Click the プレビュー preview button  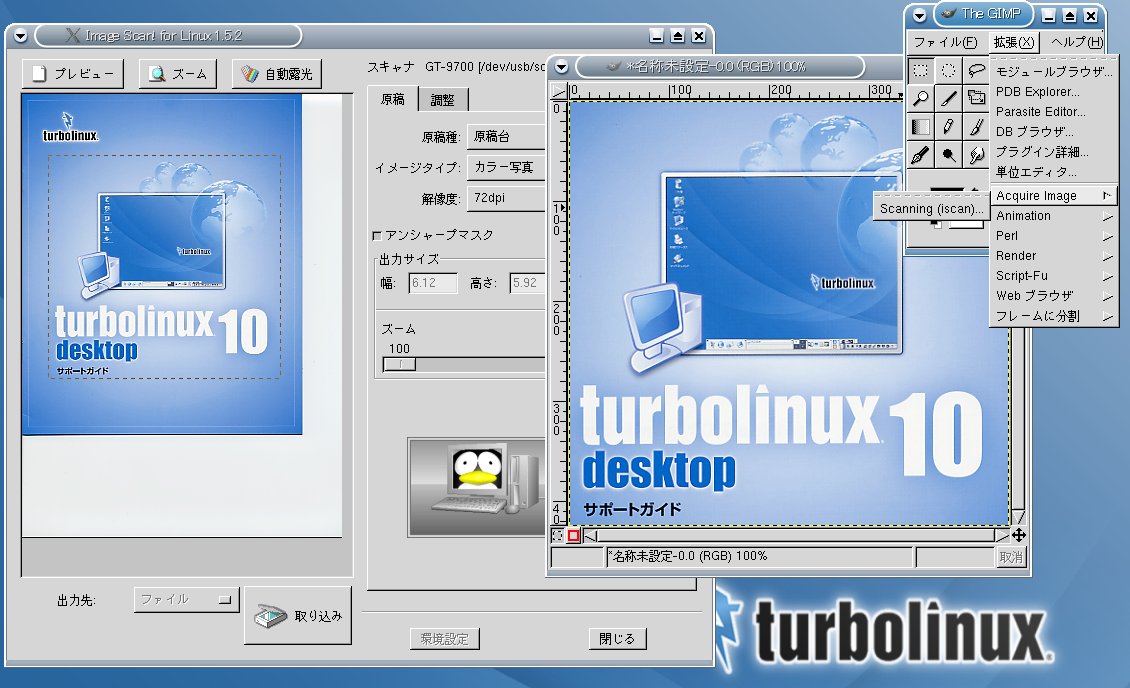pos(73,73)
